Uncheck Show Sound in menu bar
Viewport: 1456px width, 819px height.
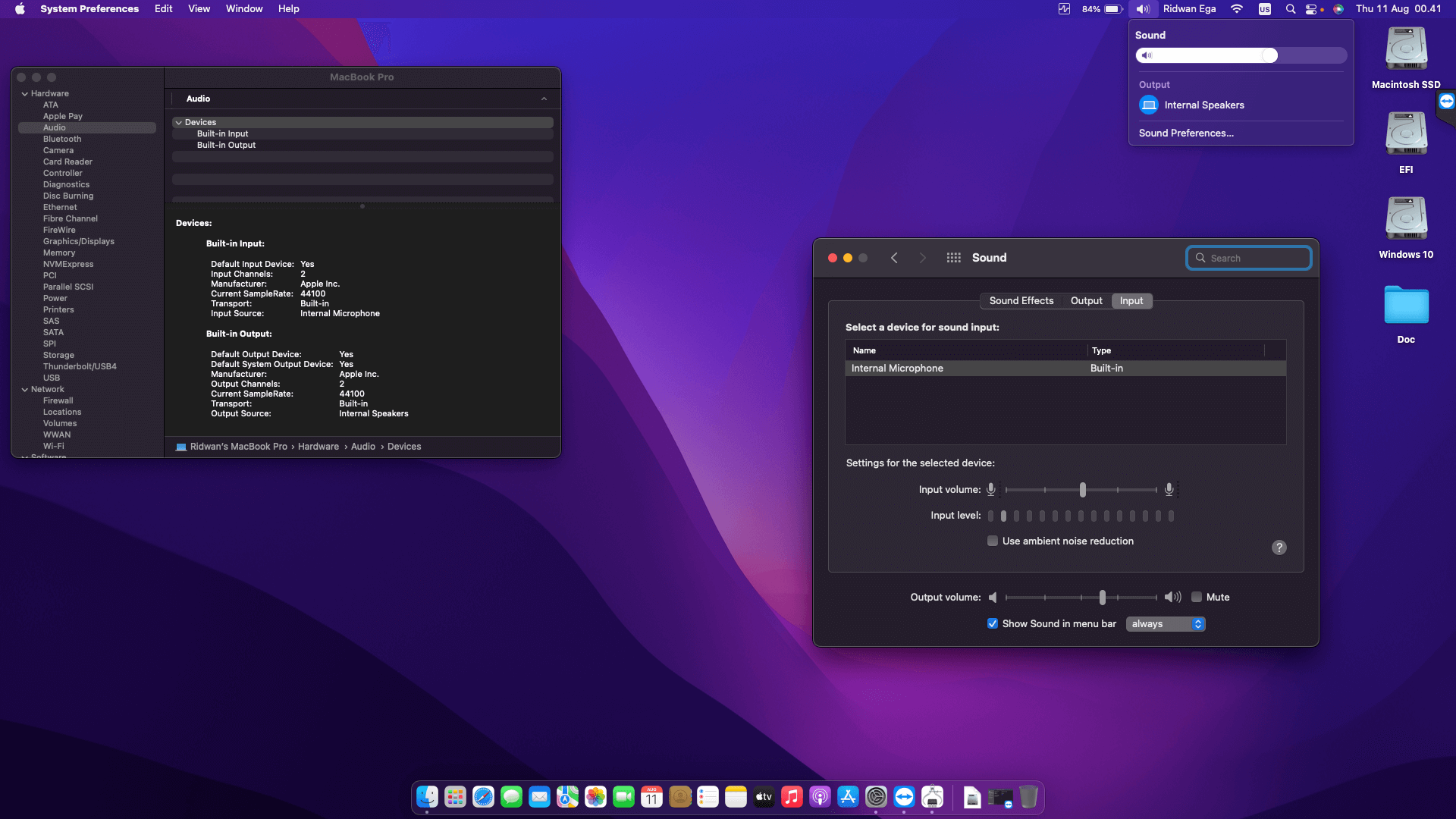pos(992,623)
